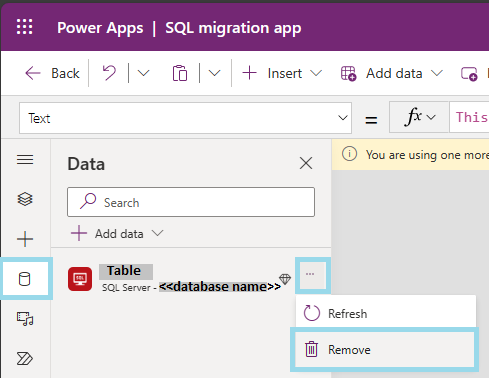Open the Media icon in left rail
Viewport: 489px width, 378px height.
25,319
